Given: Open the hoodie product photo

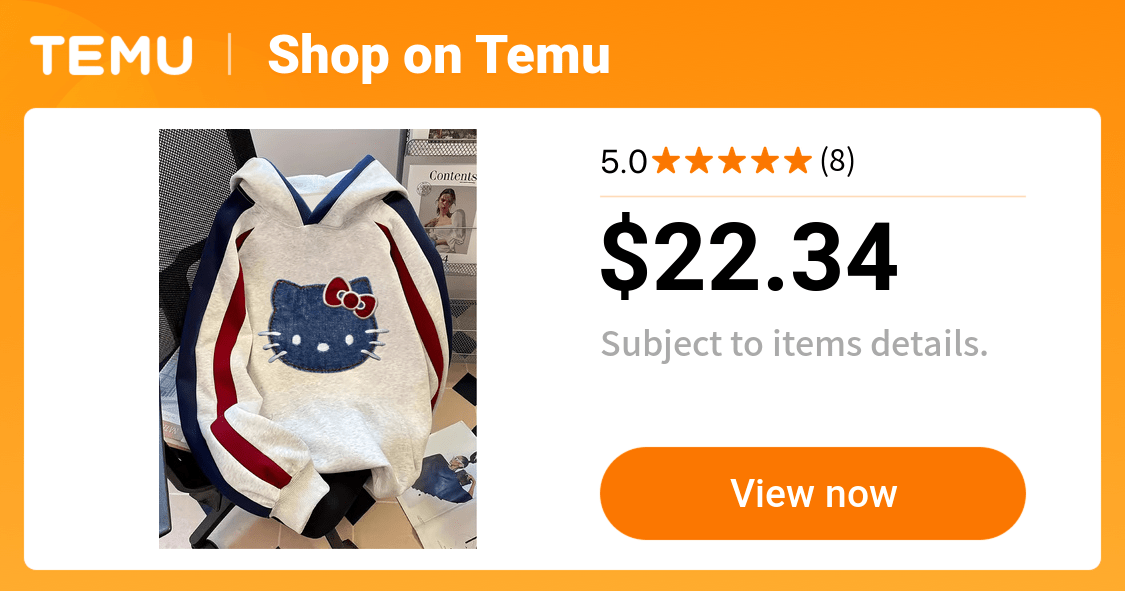Looking at the screenshot, I should [x=318, y=339].
